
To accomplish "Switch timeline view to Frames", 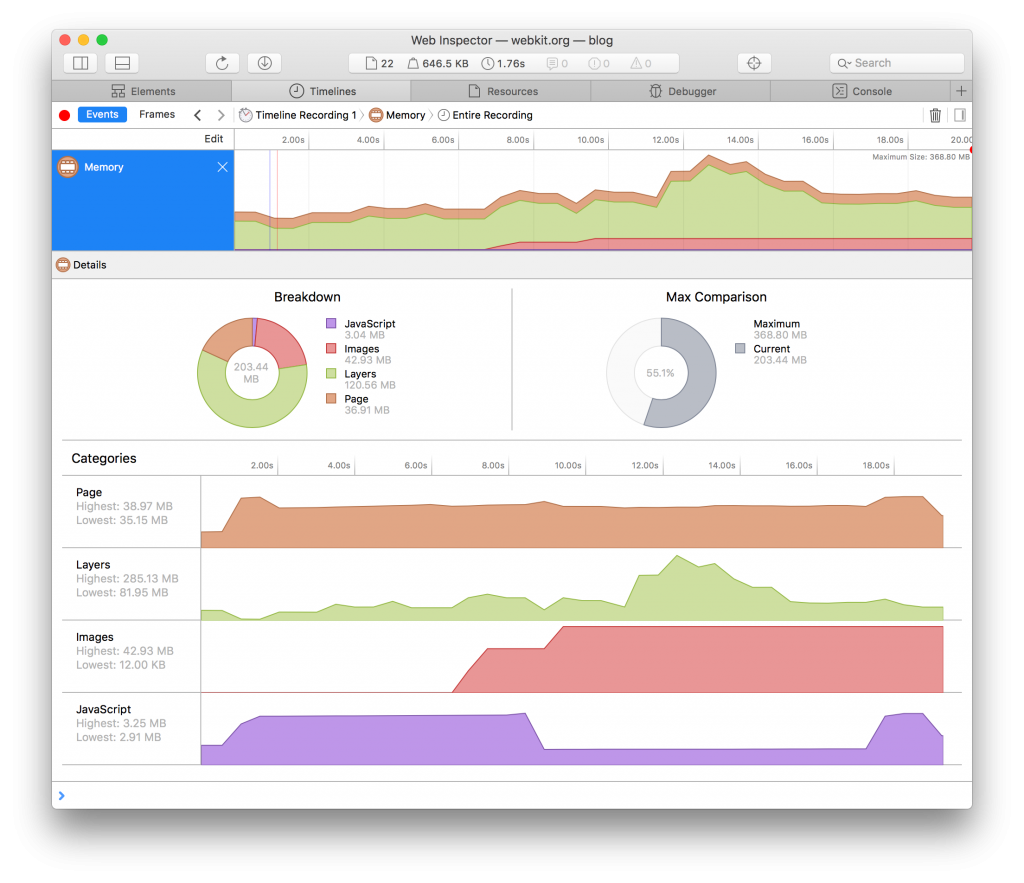I will coord(157,115).
